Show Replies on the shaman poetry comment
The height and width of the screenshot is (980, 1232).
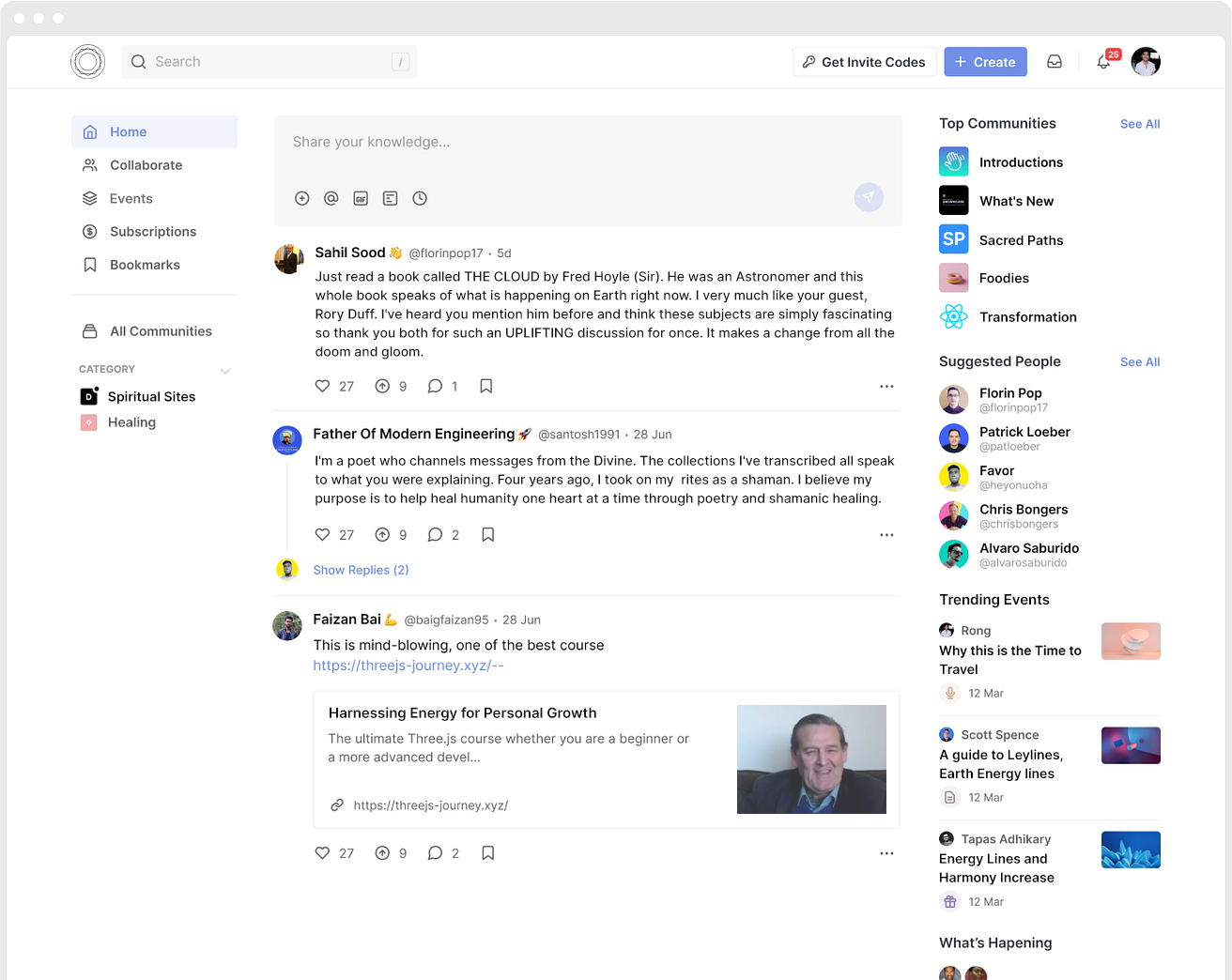pyautogui.click(x=361, y=570)
